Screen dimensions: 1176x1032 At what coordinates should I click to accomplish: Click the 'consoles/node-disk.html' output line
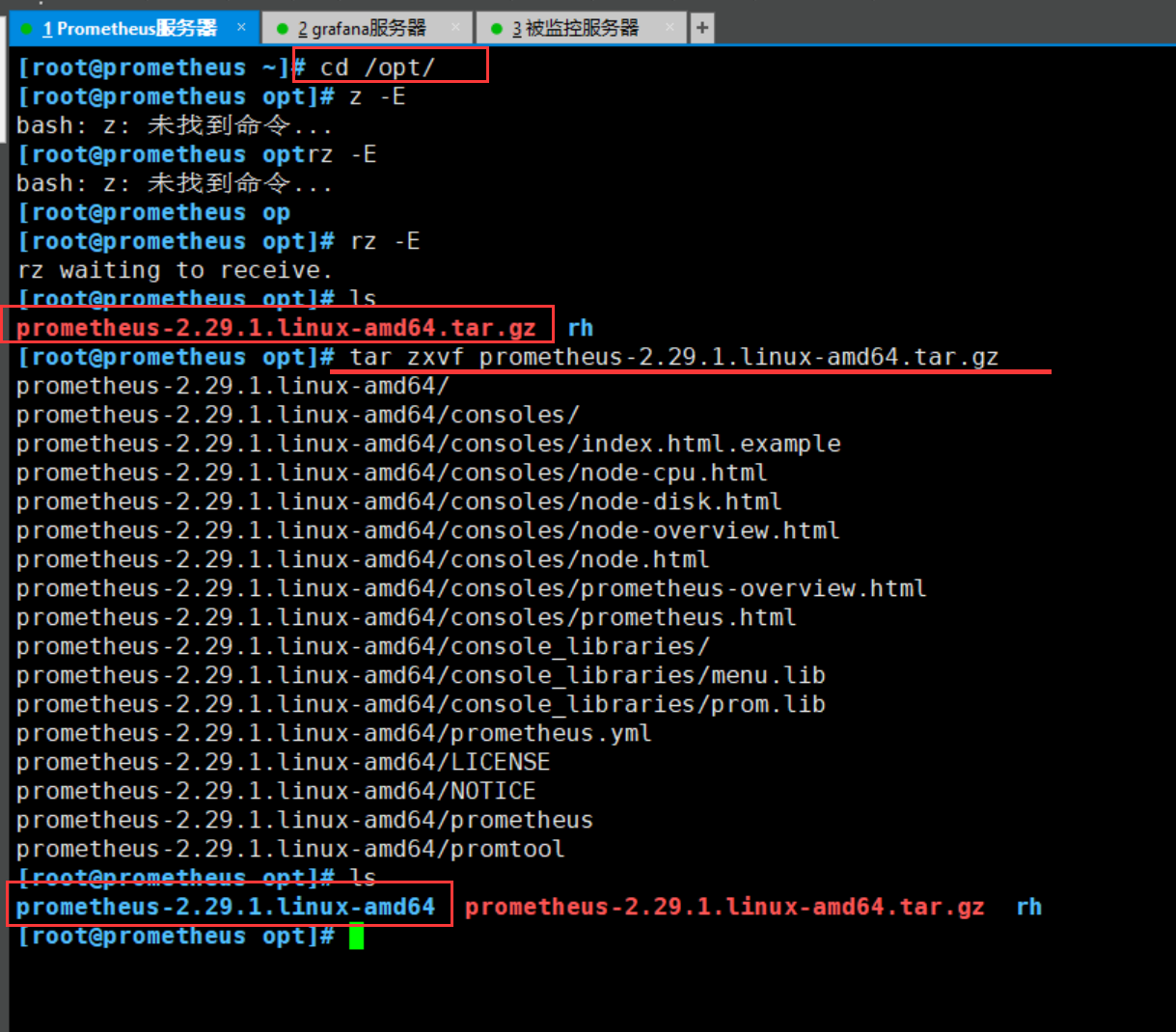pyautogui.click(x=399, y=502)
